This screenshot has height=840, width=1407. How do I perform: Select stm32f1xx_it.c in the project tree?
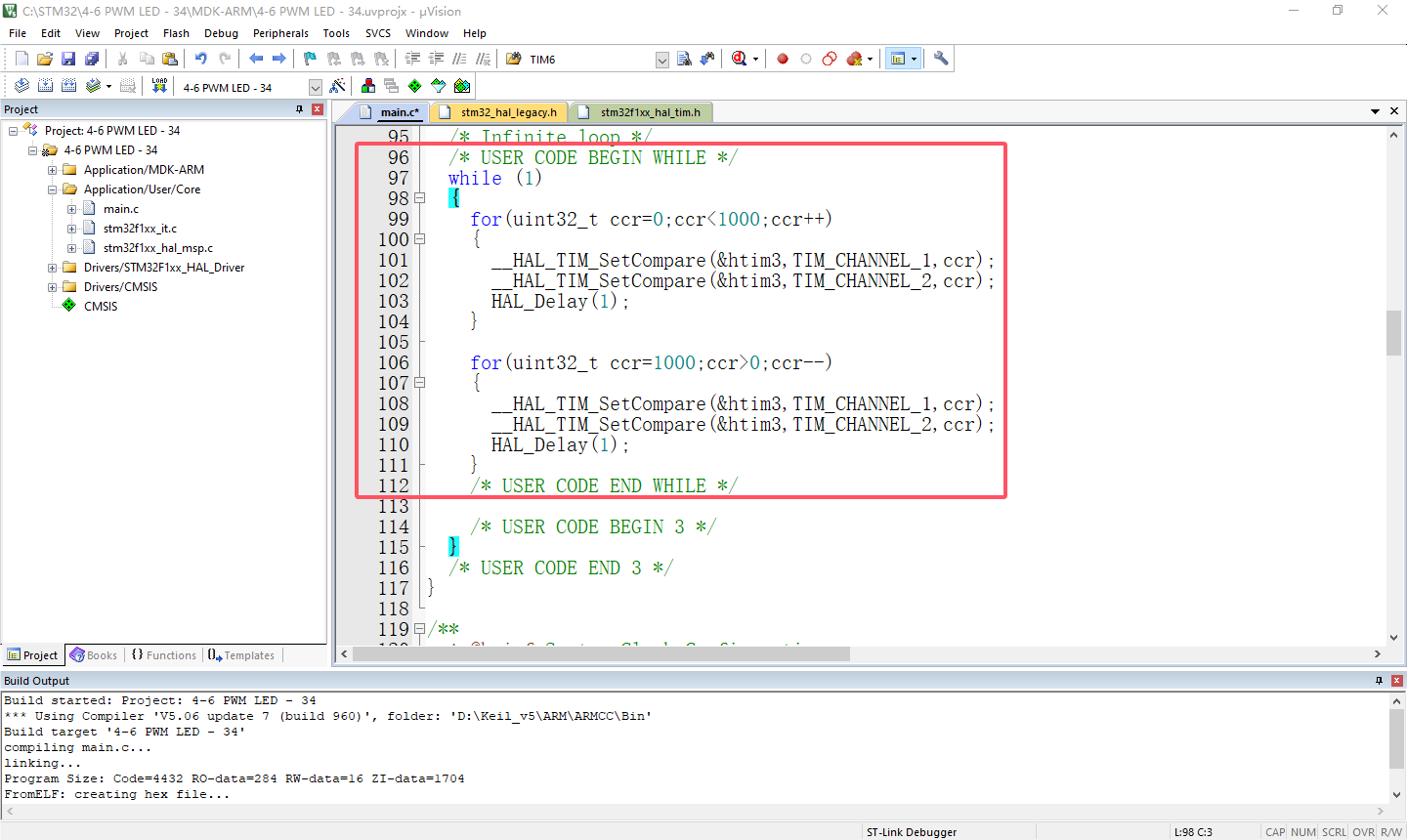tap(140, 229)
